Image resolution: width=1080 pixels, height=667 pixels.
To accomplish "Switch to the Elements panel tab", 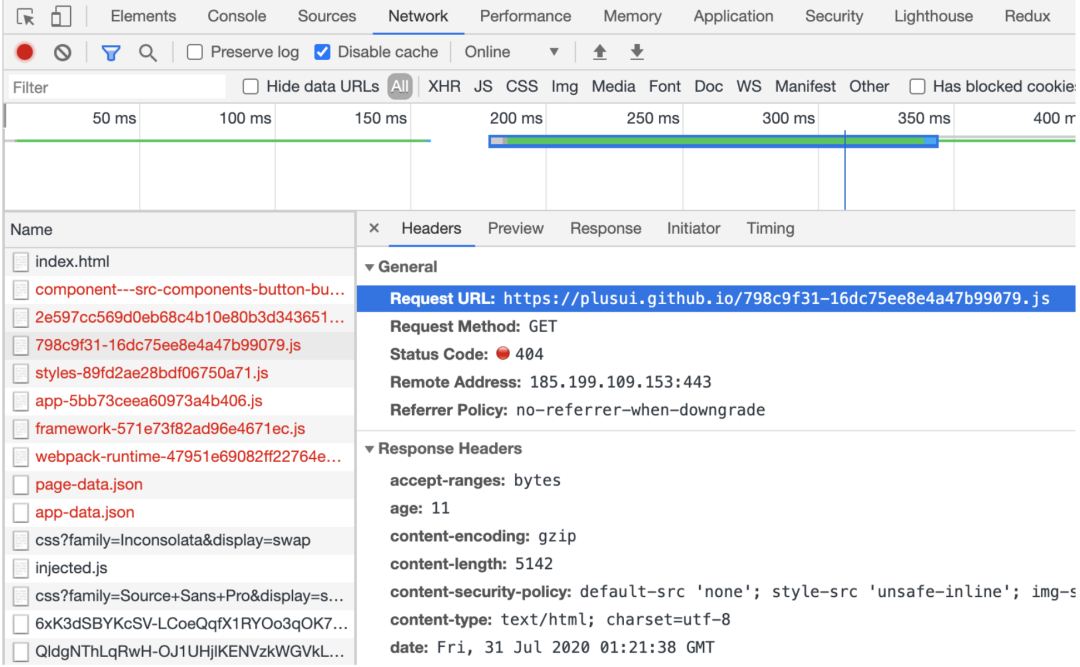I will click(143, 16).
